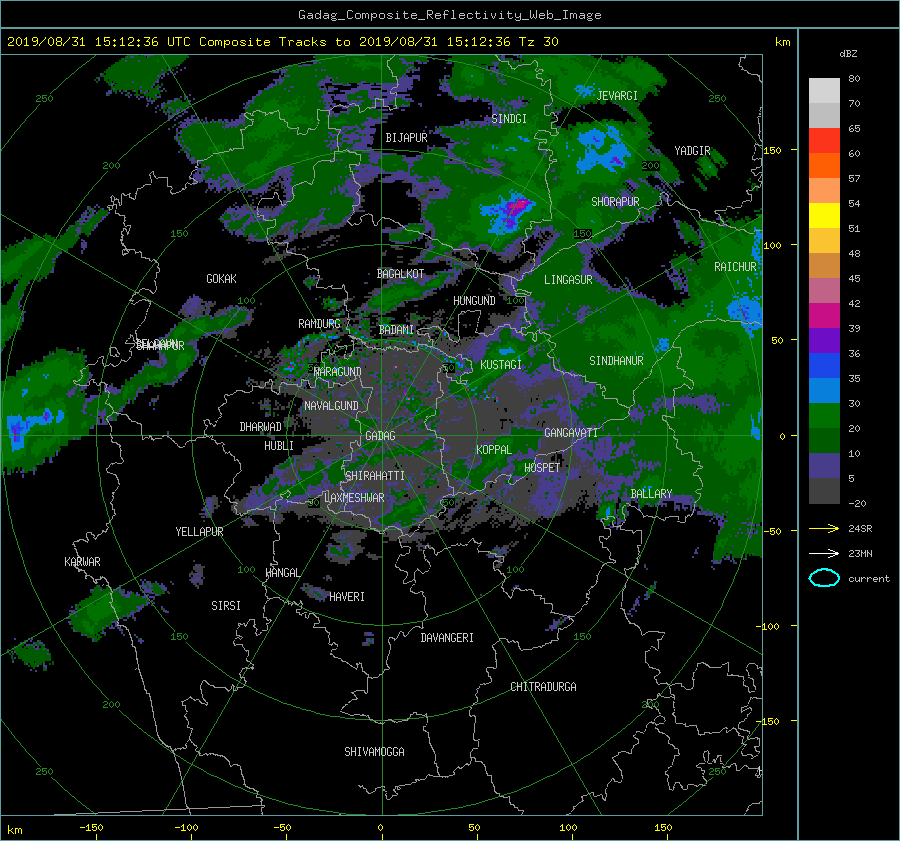Click the magenta storm core near Shorapur
This screenshot has height=841, width=900.
coord(518,206)
